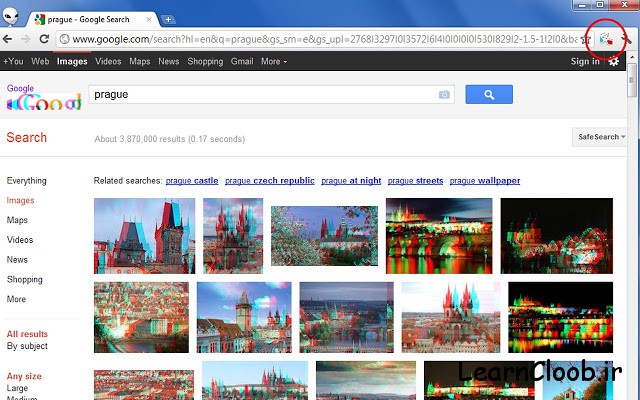The image size is (640, 400).
Task: Open related search prague czech republic
Action: 270,181
